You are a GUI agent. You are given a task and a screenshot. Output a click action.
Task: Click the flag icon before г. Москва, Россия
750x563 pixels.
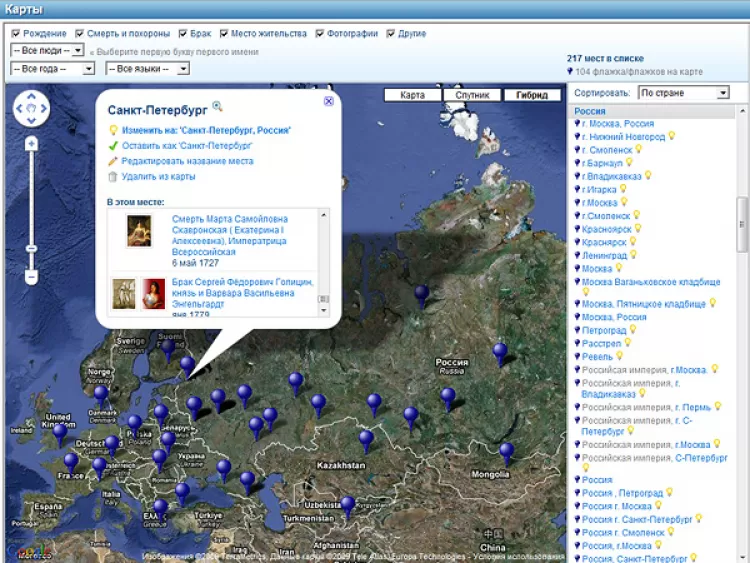pyautogui.click(x=577, y=123)
